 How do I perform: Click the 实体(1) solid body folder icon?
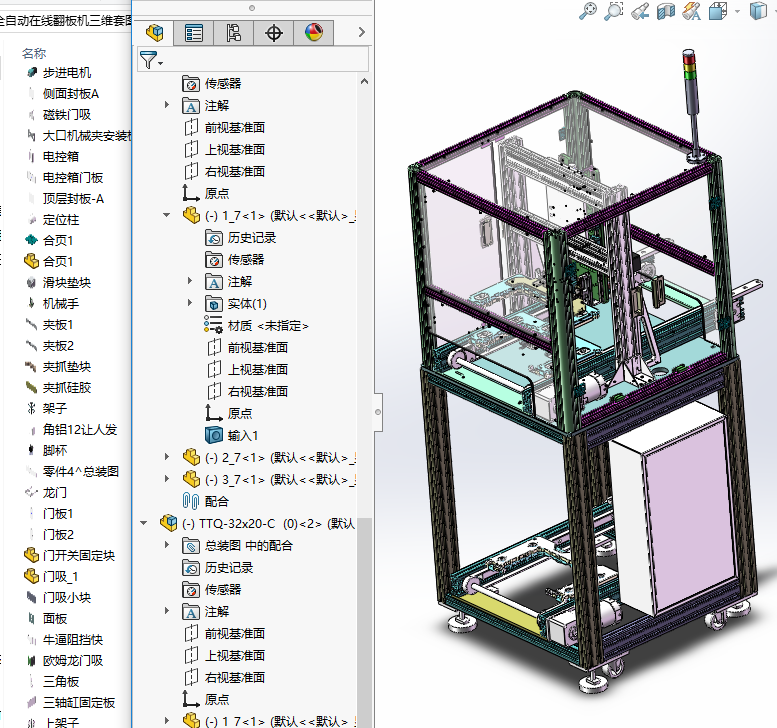pyautogui.click(x=214, y=303)
